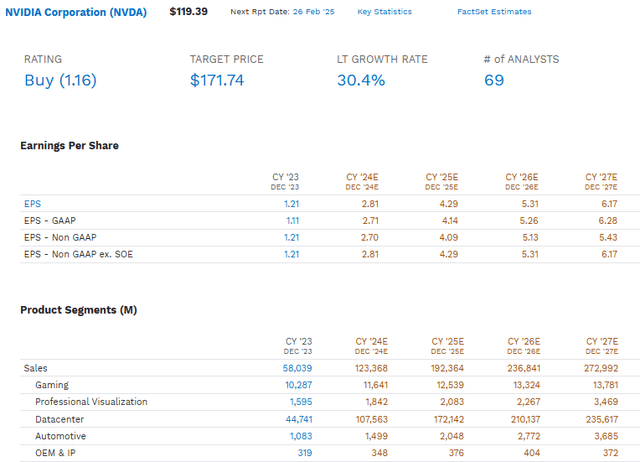Viewport: 640px width, 462px height.
Task: Click Datacenter CY '23 value 44,741
Action: 299,419
